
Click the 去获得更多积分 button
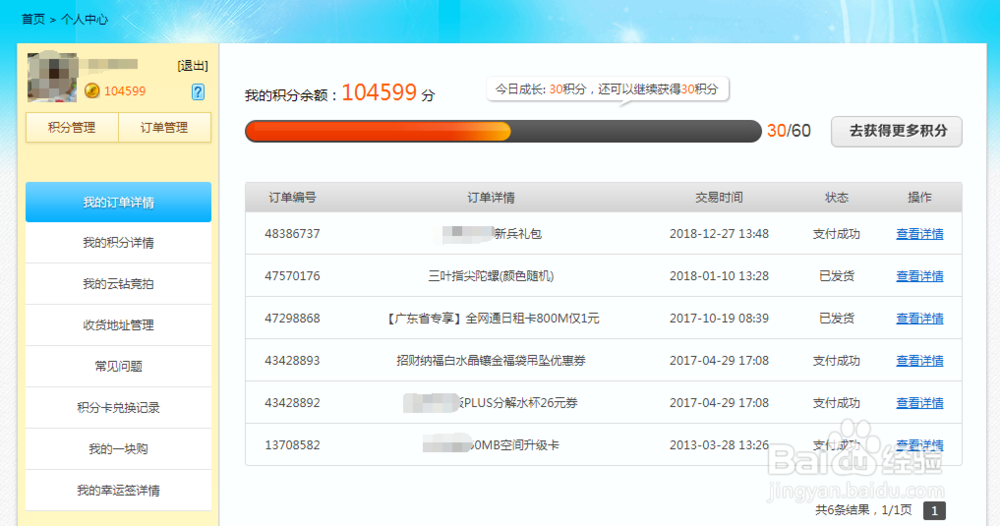coord(896,131)
